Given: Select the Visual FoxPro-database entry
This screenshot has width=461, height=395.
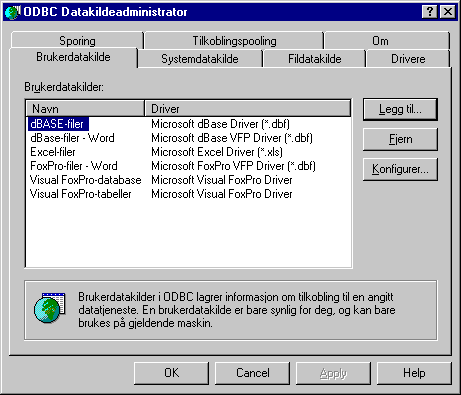Looking at the screenshot, I should 86,180.
